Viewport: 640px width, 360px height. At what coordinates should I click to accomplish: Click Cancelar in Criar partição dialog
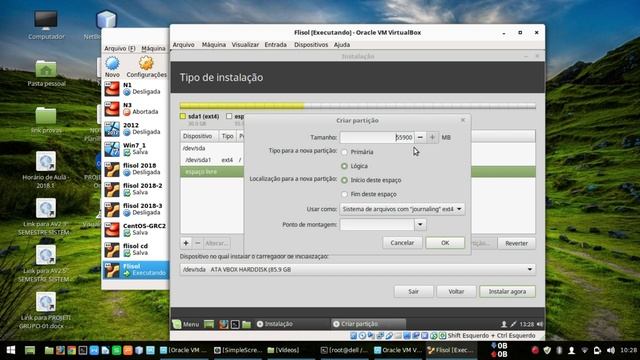(x=402, y=243)
